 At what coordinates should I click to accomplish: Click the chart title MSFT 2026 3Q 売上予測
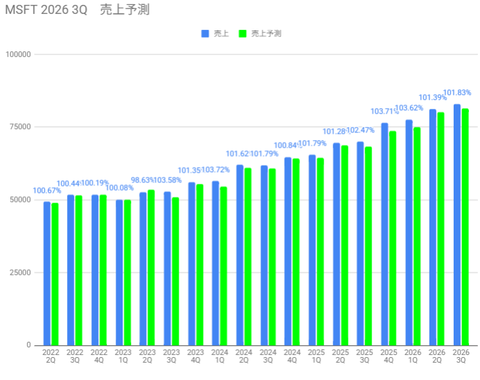77,10
